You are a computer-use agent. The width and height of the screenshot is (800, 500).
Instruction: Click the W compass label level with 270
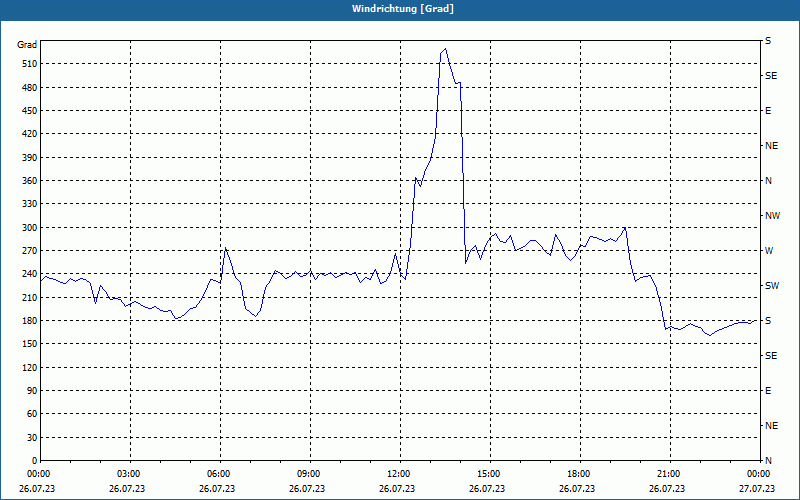769,251
